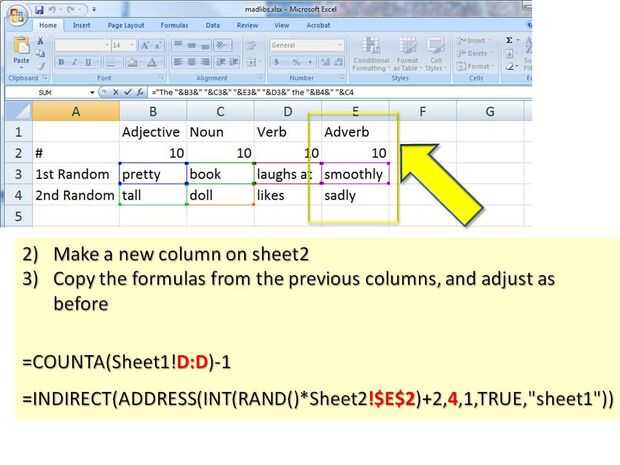Apply Comma style format
Screen dimensions: 620x465
[x=310, y=62]
